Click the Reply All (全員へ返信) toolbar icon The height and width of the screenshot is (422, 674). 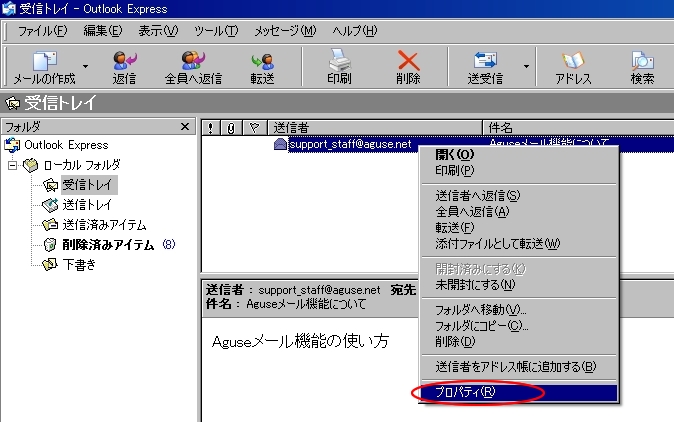[x=193, y=61]
